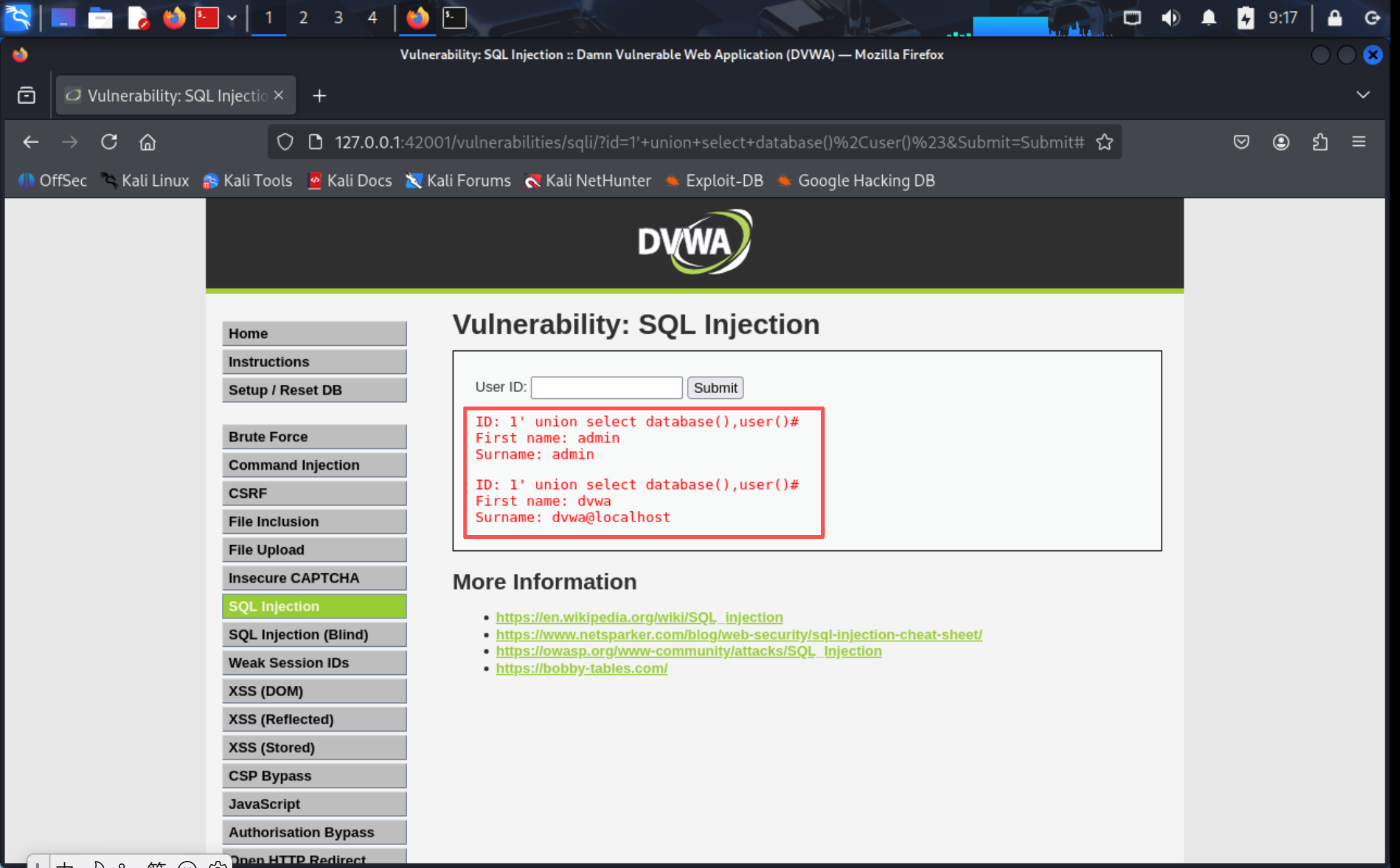Open the bobby-tables.com link
This screenshot has height=868, width=1400.
pyautogui.click(x=581, y=668)
